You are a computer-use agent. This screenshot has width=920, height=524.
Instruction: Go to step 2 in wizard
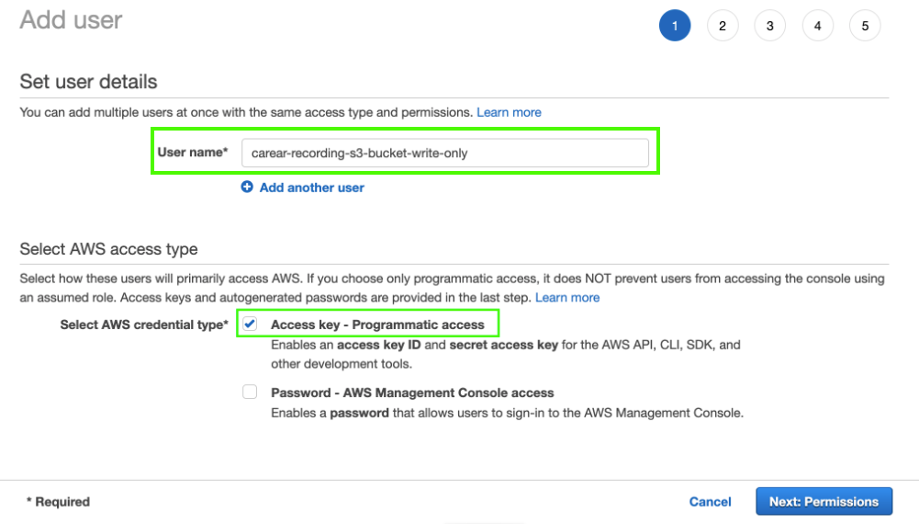click(x=722, y=25)
